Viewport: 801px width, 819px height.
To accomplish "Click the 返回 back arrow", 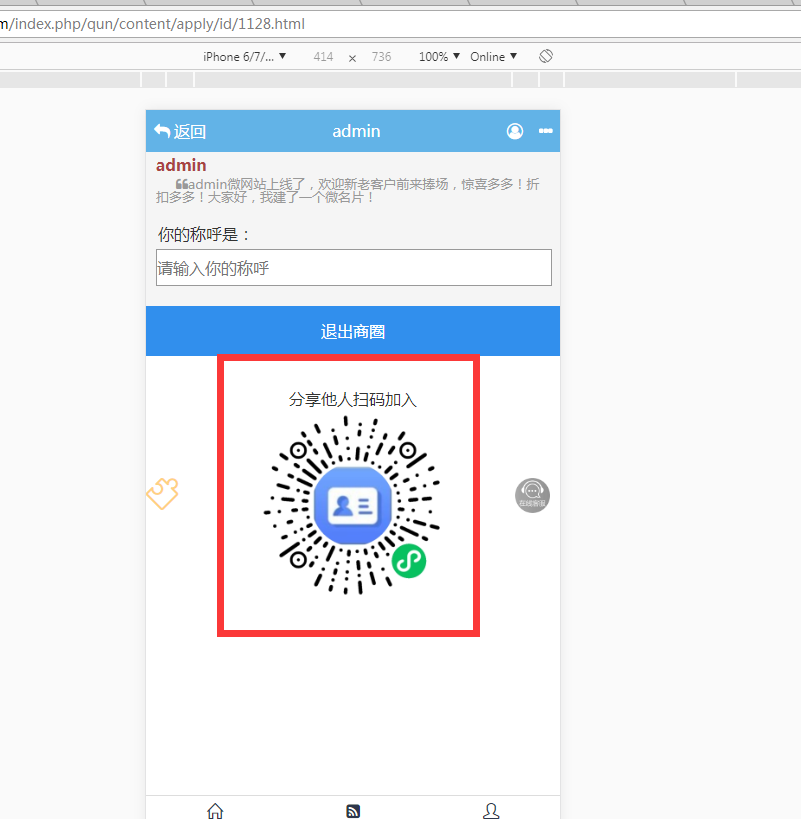I will [179, 131].
